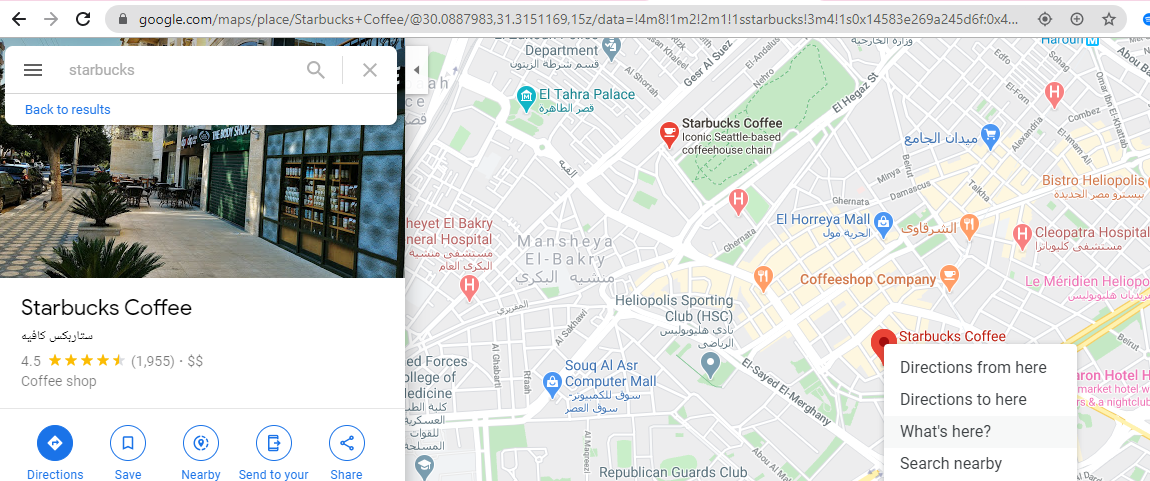The width and height of the screenshot is (1150, 481).
Task: Click El Bakry General Hospital marker
Action: tap(469, 286)
